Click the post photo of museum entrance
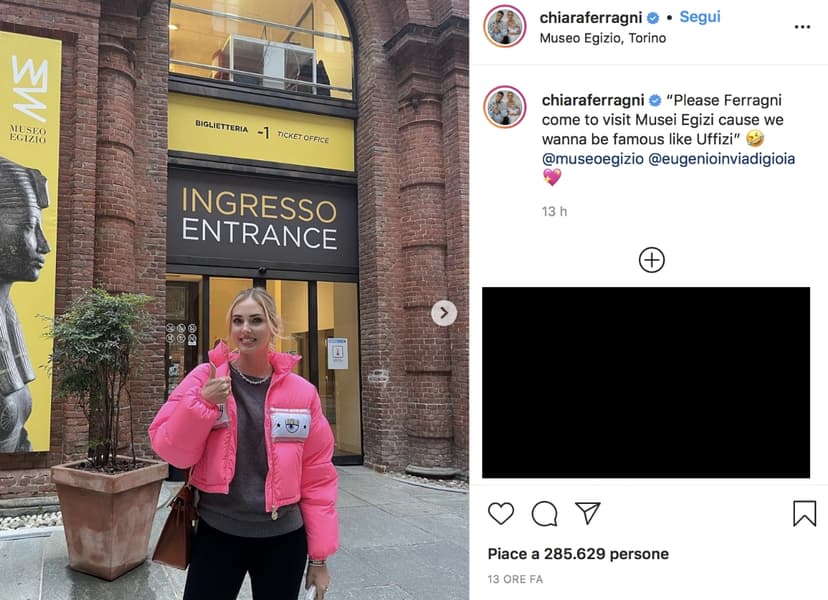Viewport: 828px width, 600px height. 234,300
